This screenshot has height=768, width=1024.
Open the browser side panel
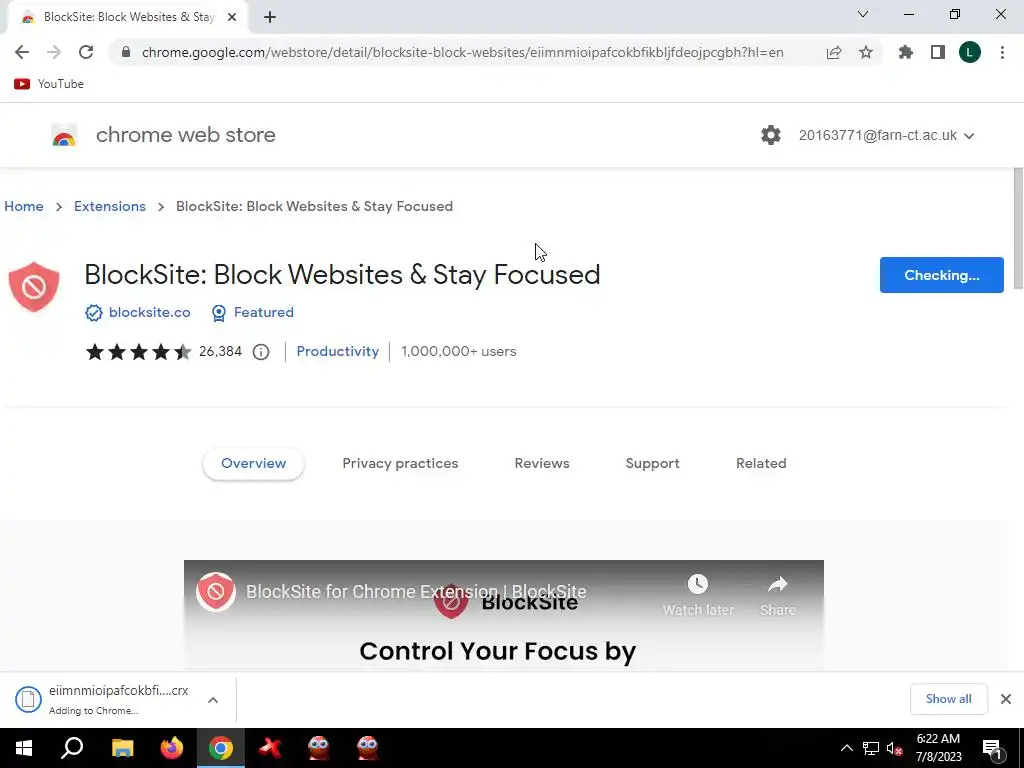tap(938, 52)
